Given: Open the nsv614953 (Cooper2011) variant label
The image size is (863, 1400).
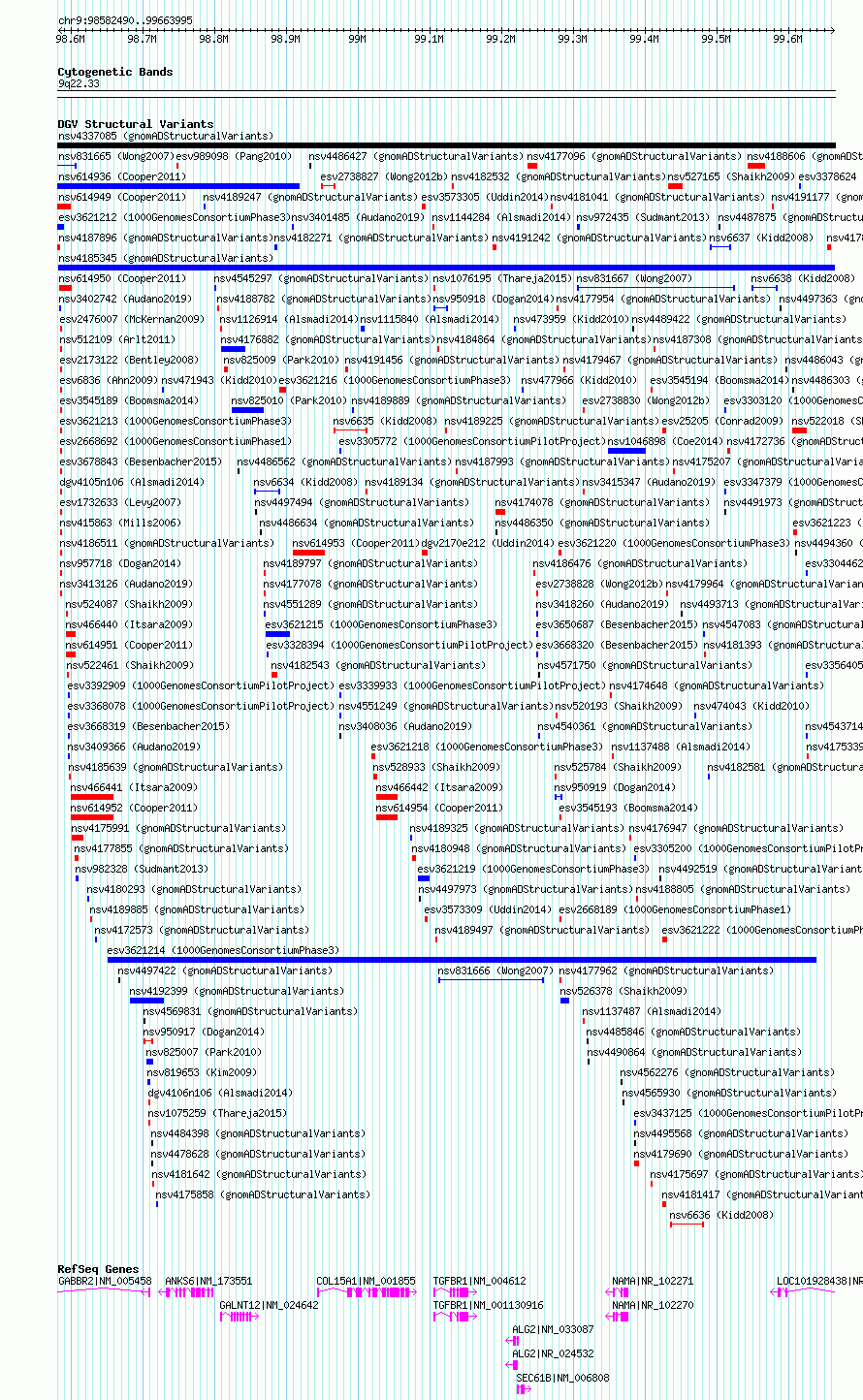Looking at the screenshot, I should click(357, 543).
